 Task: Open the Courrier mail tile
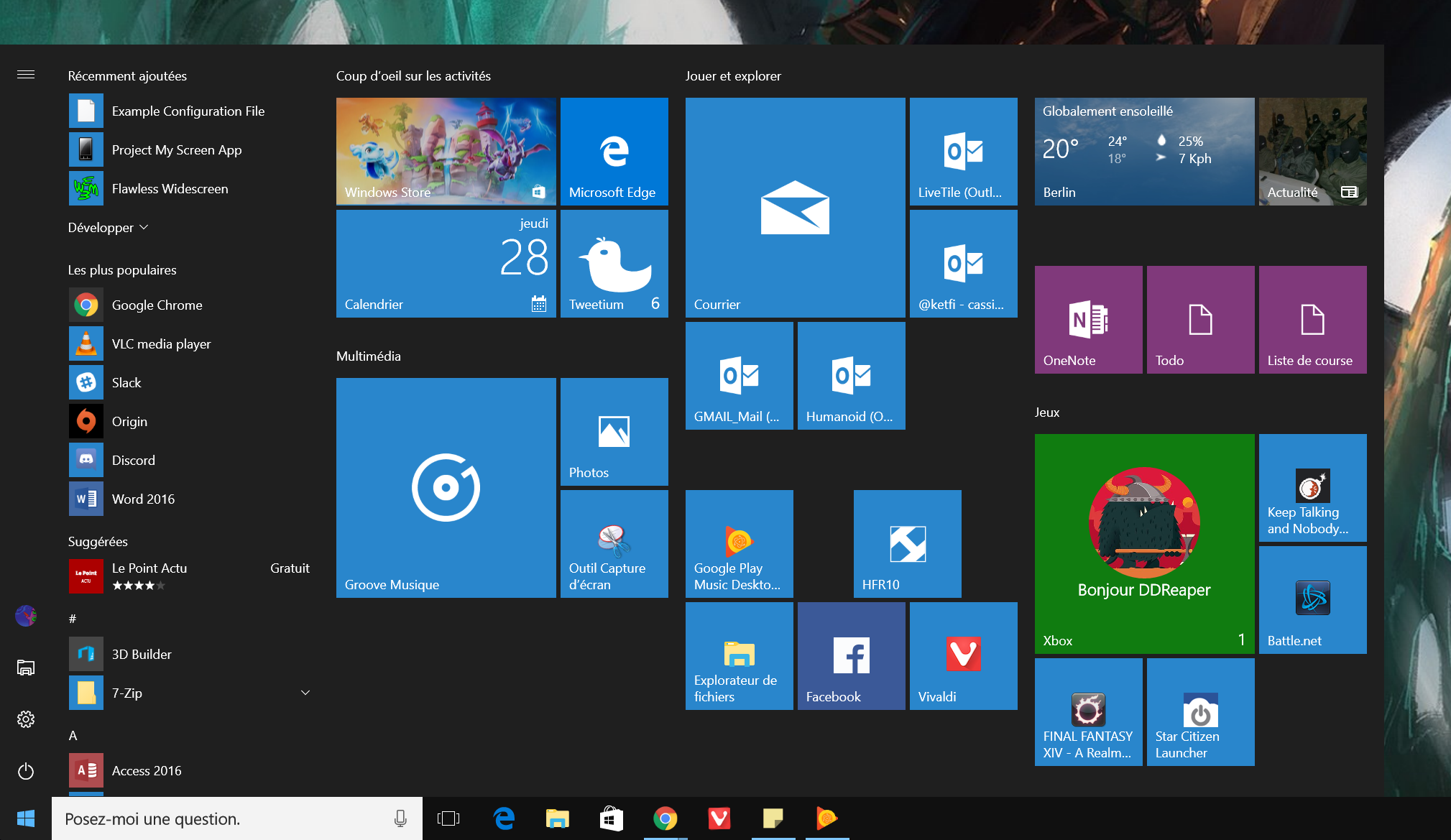coord(796,208)
